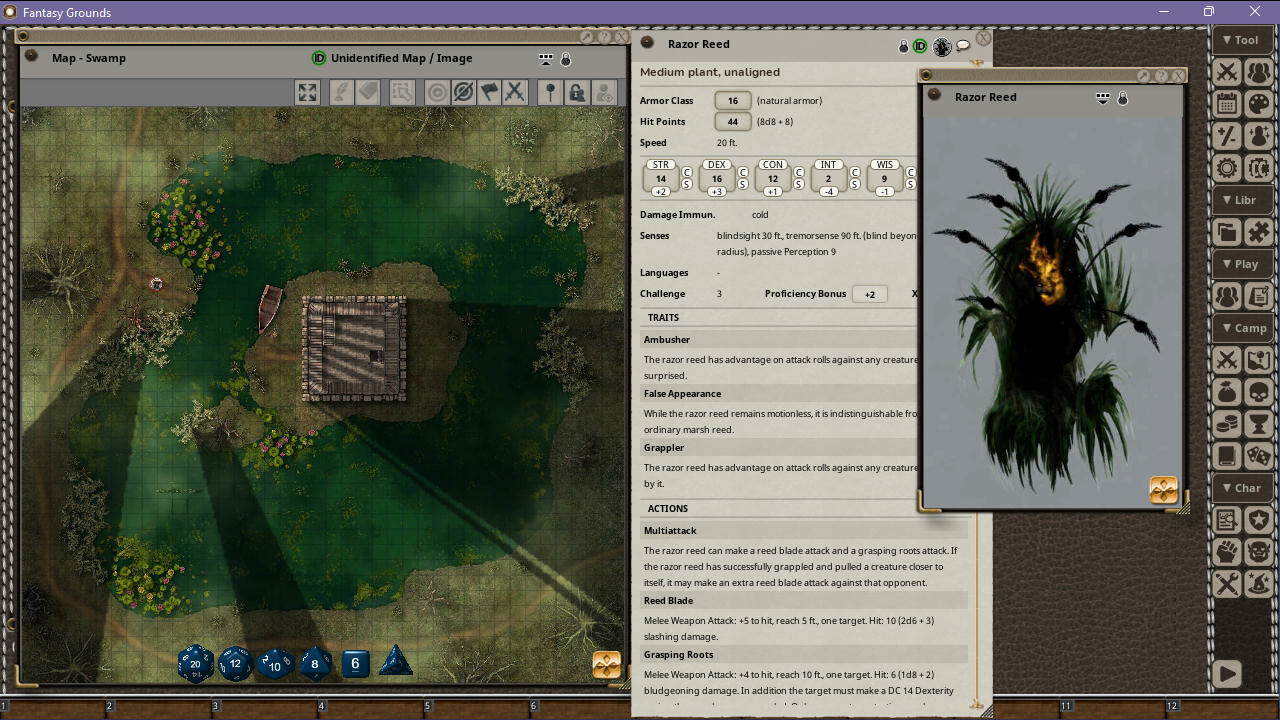Viewport: 1280px width, 720px height.
Task: Open the Options gear in sidebar
Action: [x=1227, y=167]
